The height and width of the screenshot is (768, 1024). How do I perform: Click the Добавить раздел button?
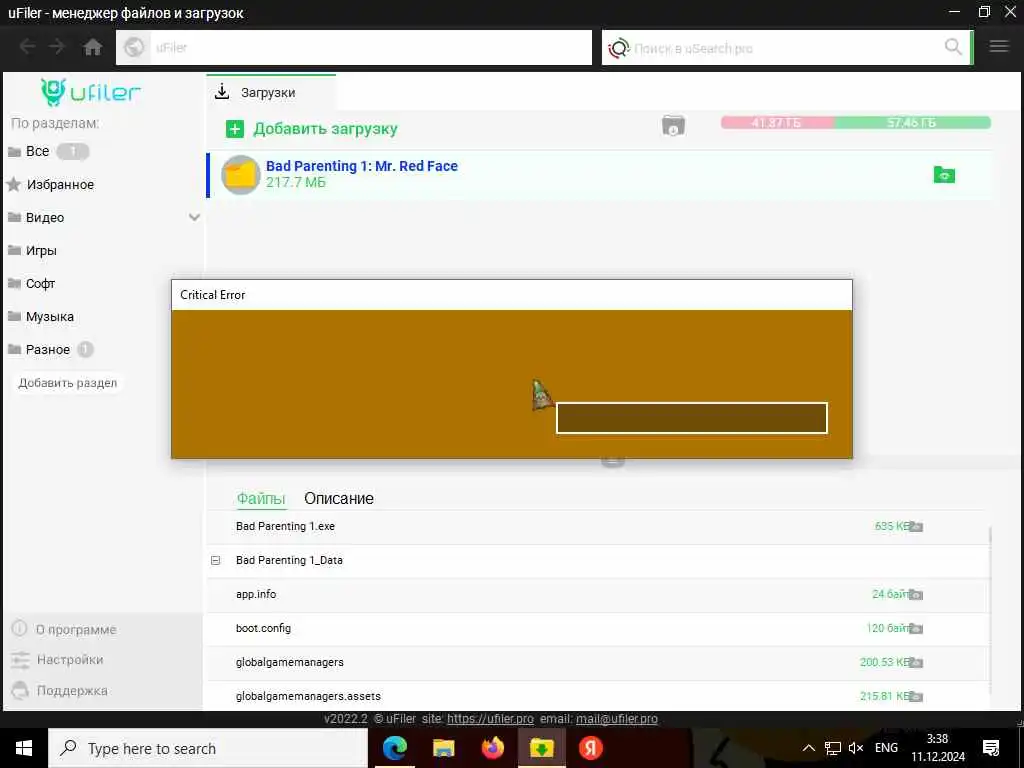point(68,383)
